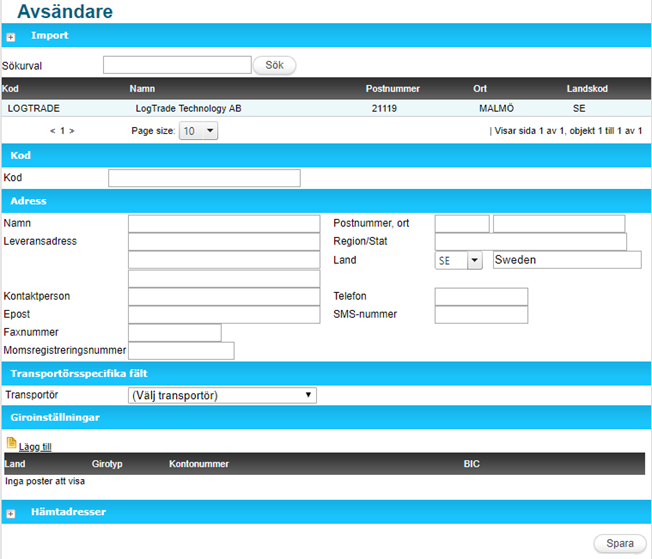Screen dimensions: 652x559
Task: Click the Kod input field
Action: click(204, 178)
